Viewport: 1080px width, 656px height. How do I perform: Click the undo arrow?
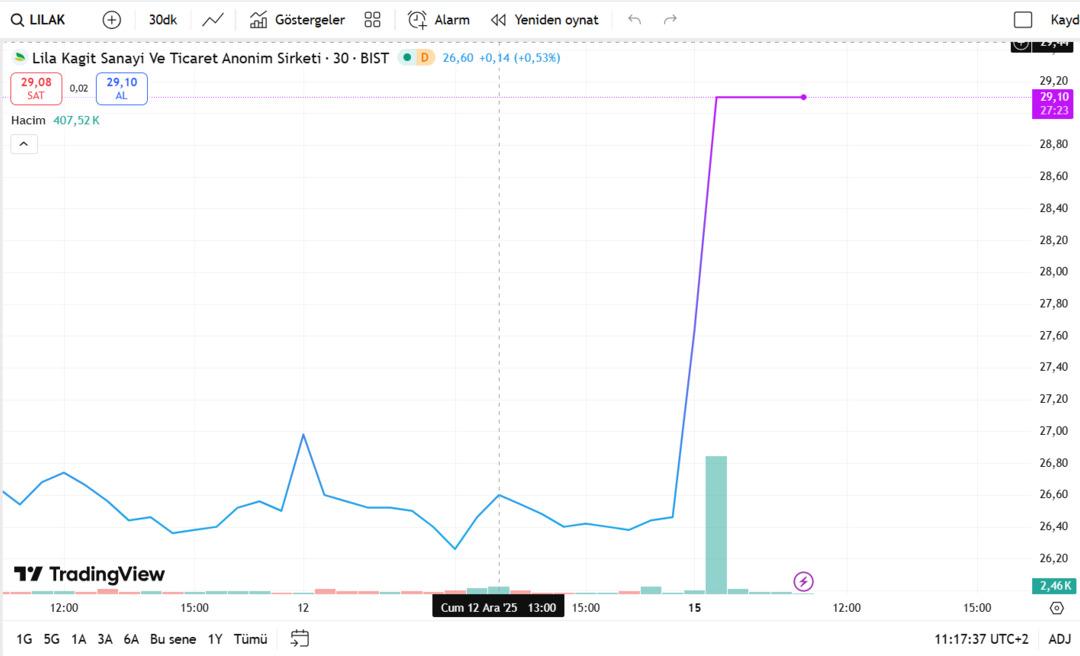[x=634, y=20]
